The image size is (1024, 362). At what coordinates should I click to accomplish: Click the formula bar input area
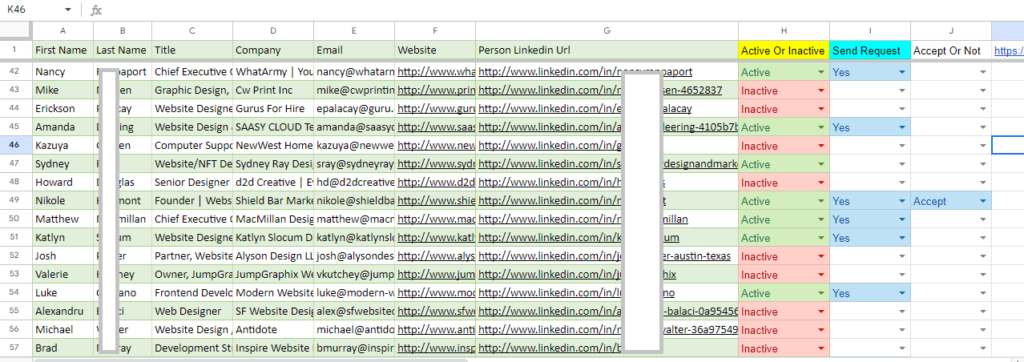pyautogui.click(x=562, y=10)
